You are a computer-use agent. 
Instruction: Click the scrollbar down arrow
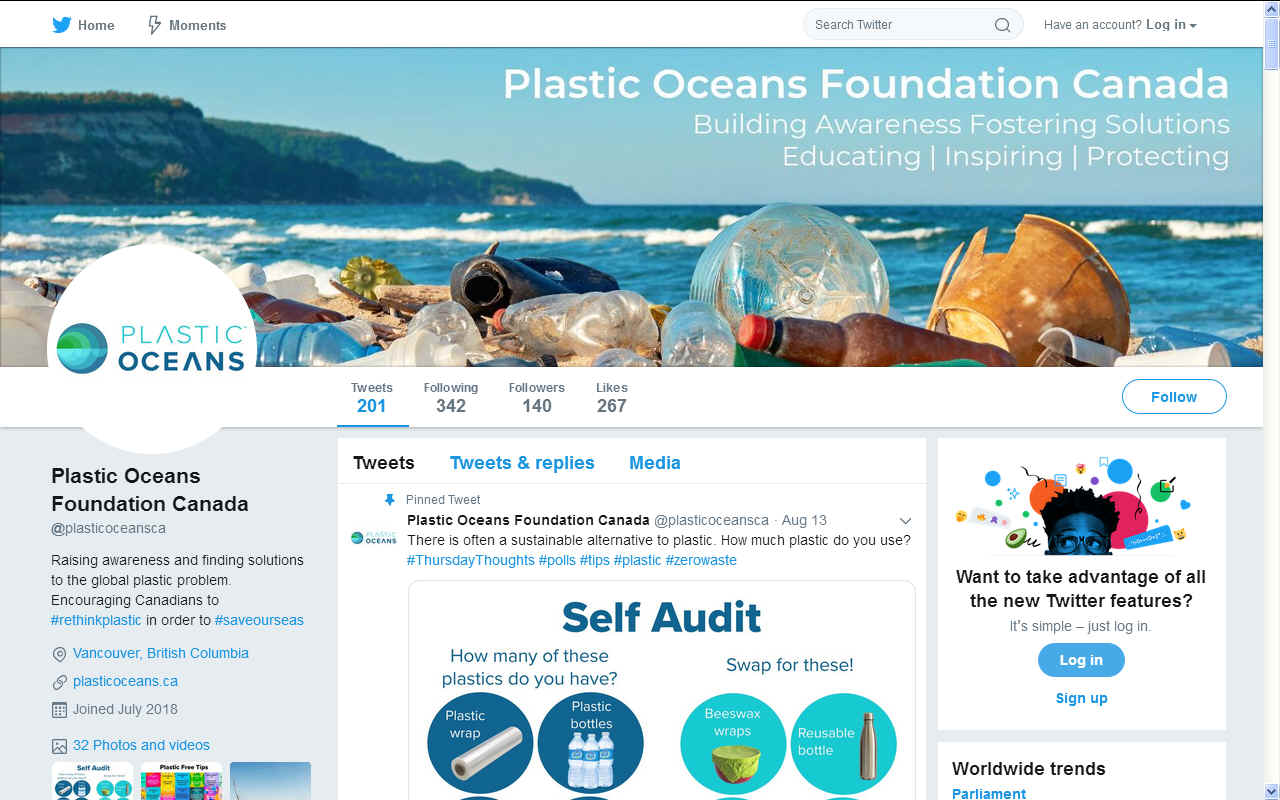pyautogui.click(x=1271, y=791)
